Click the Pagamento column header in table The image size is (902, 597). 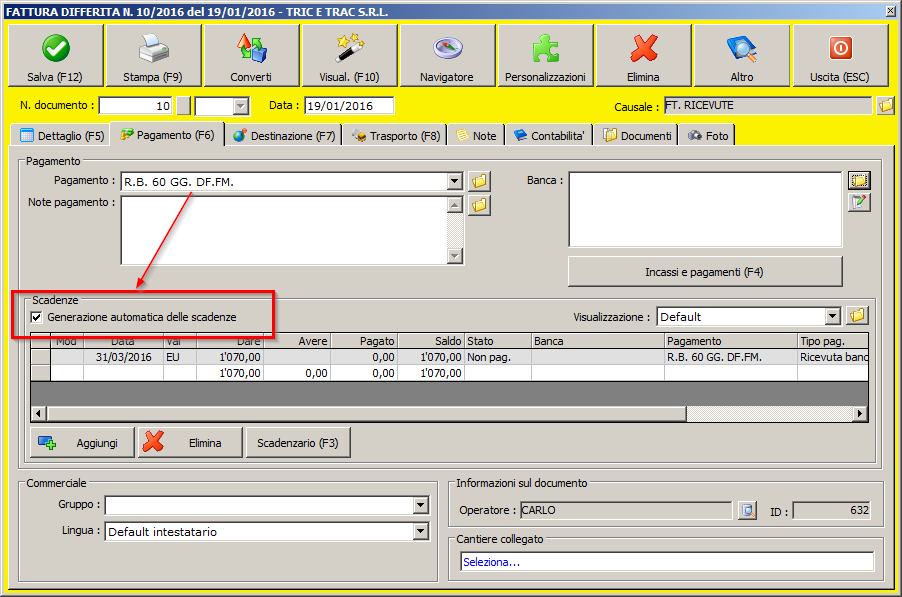pyautogui.click(x=731, y=341)
